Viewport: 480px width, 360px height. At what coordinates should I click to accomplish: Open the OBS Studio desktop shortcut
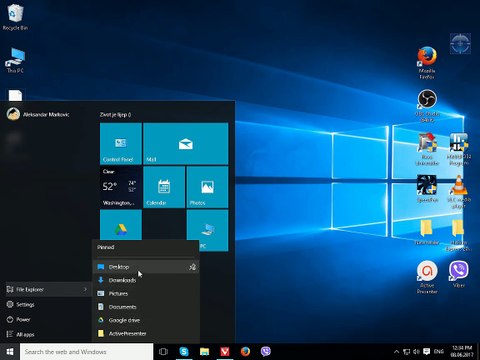pos(427,105)
